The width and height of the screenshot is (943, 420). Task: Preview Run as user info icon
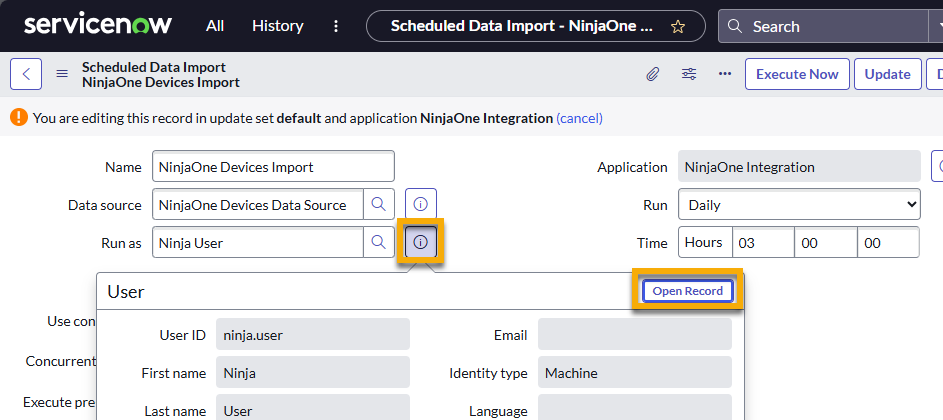(x=421, y=242)
